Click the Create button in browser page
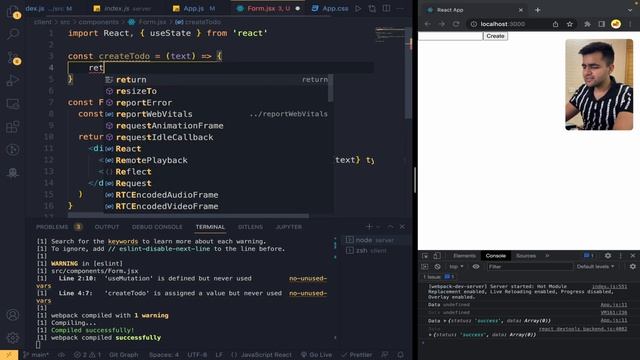The height and width of the screenshot is (360, 640). tap(495, 36)
